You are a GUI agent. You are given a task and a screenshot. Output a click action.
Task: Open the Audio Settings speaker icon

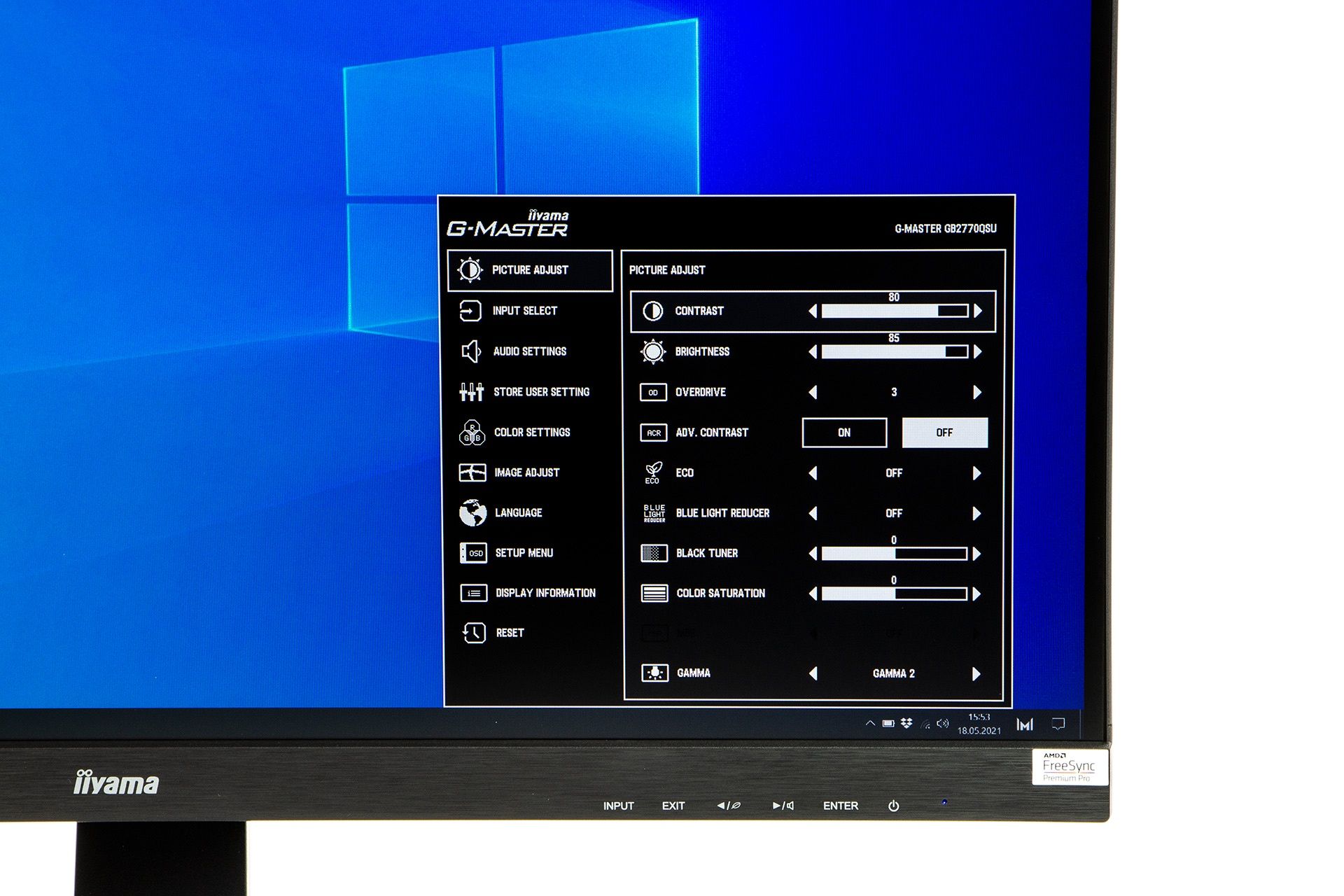coord(471,351)
